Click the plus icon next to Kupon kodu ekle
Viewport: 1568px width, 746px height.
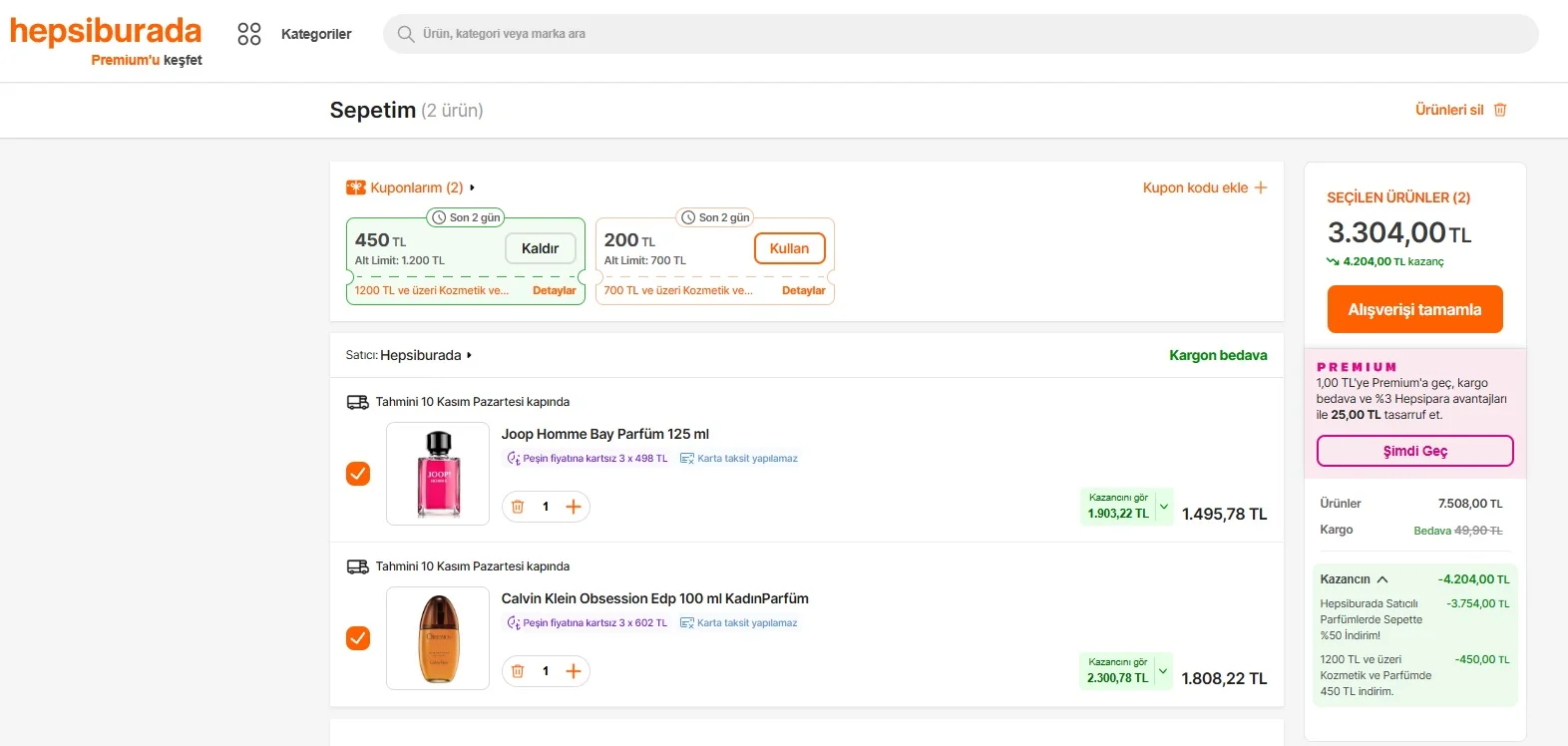(1261, 187)
